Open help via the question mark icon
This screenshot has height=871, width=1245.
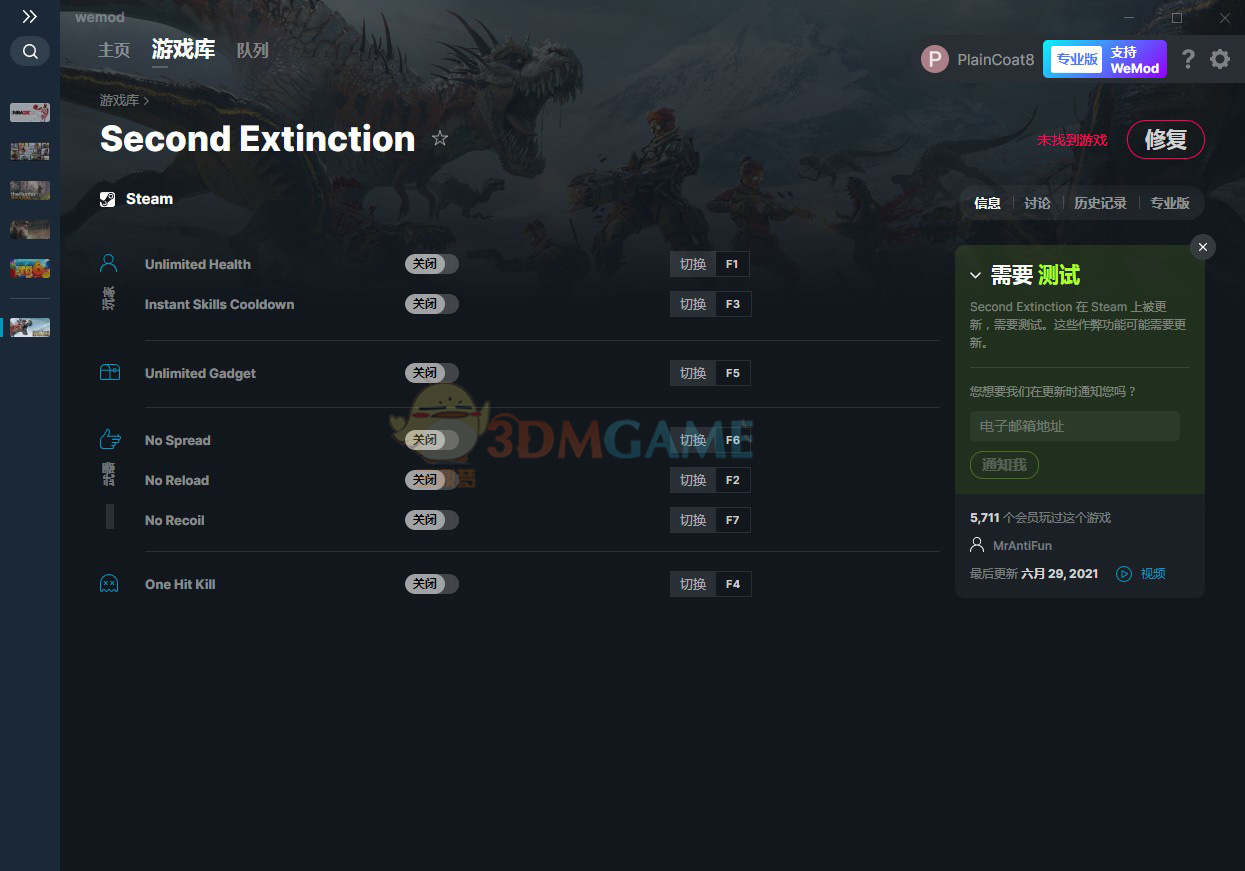1188,59
